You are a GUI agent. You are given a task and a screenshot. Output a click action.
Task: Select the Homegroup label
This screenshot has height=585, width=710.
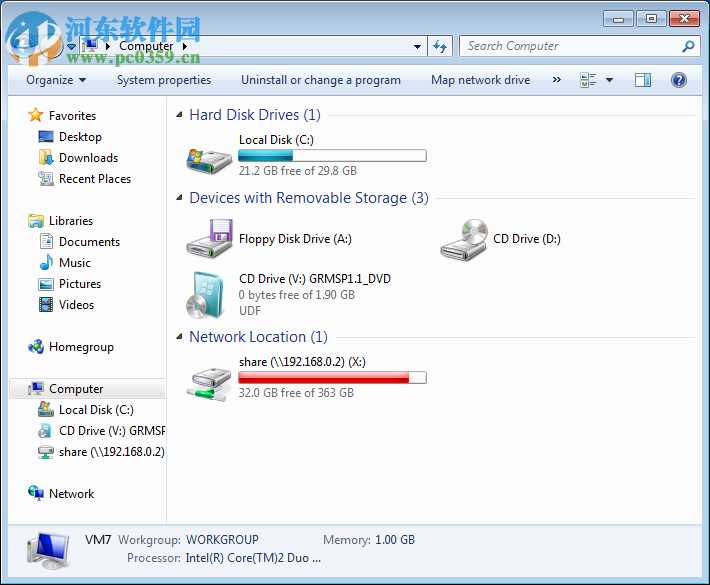pos(81,347)
